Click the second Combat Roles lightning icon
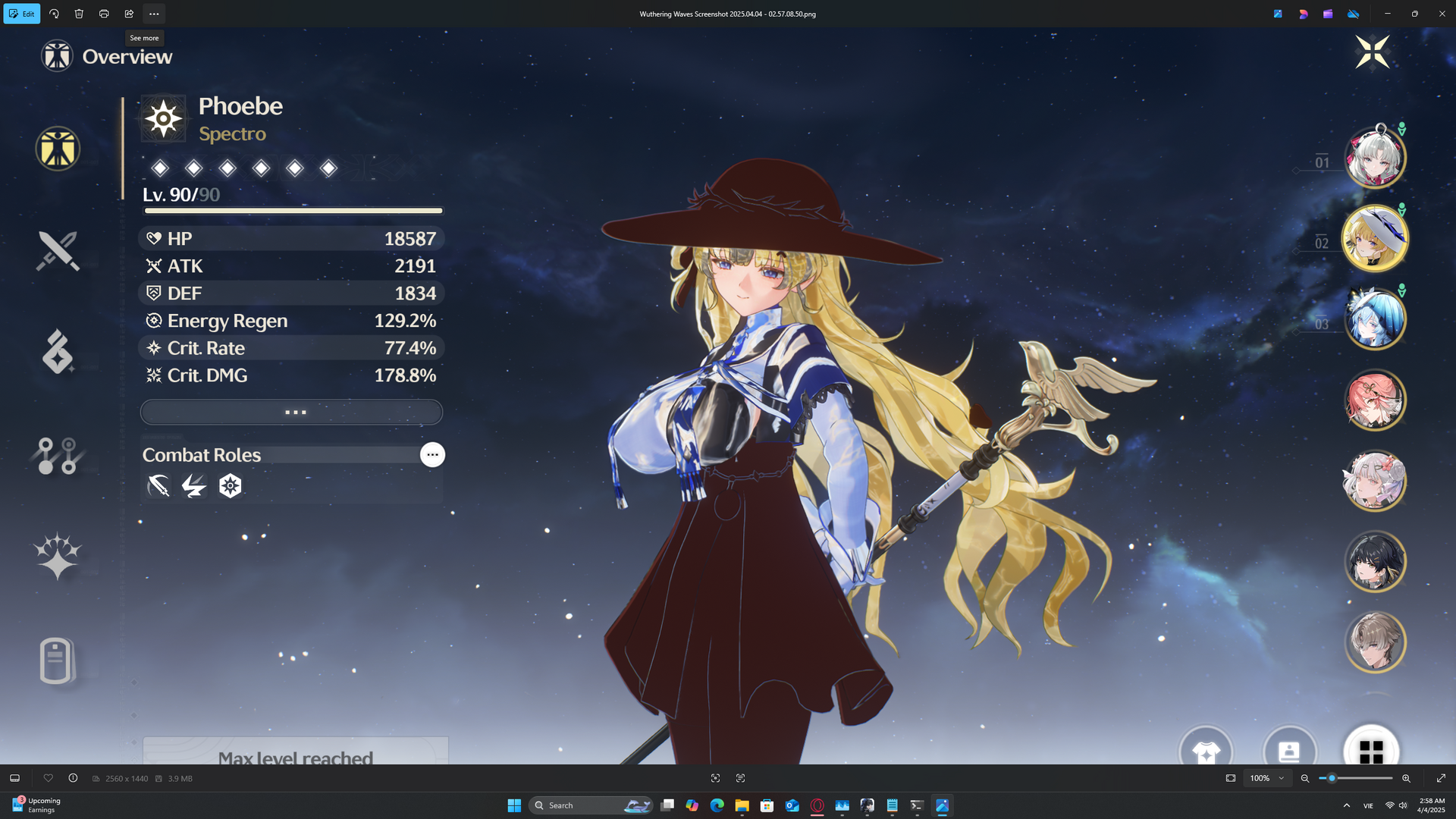Image resolution: width=1456 pixels, height=819 pixels. 194,485
